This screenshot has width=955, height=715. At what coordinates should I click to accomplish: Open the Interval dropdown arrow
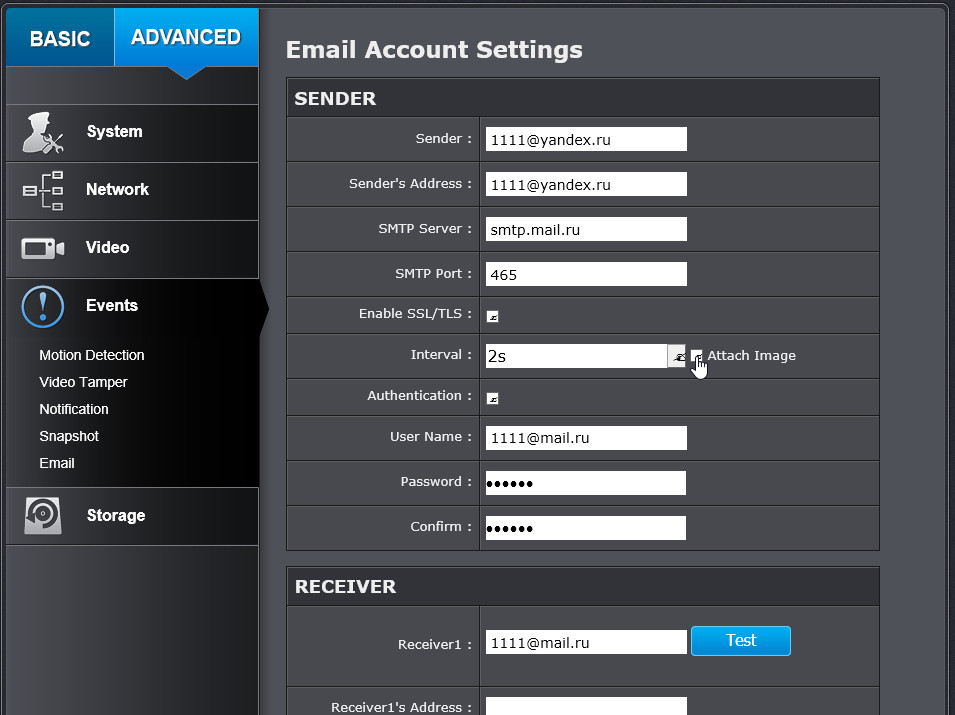pos(677,356)
